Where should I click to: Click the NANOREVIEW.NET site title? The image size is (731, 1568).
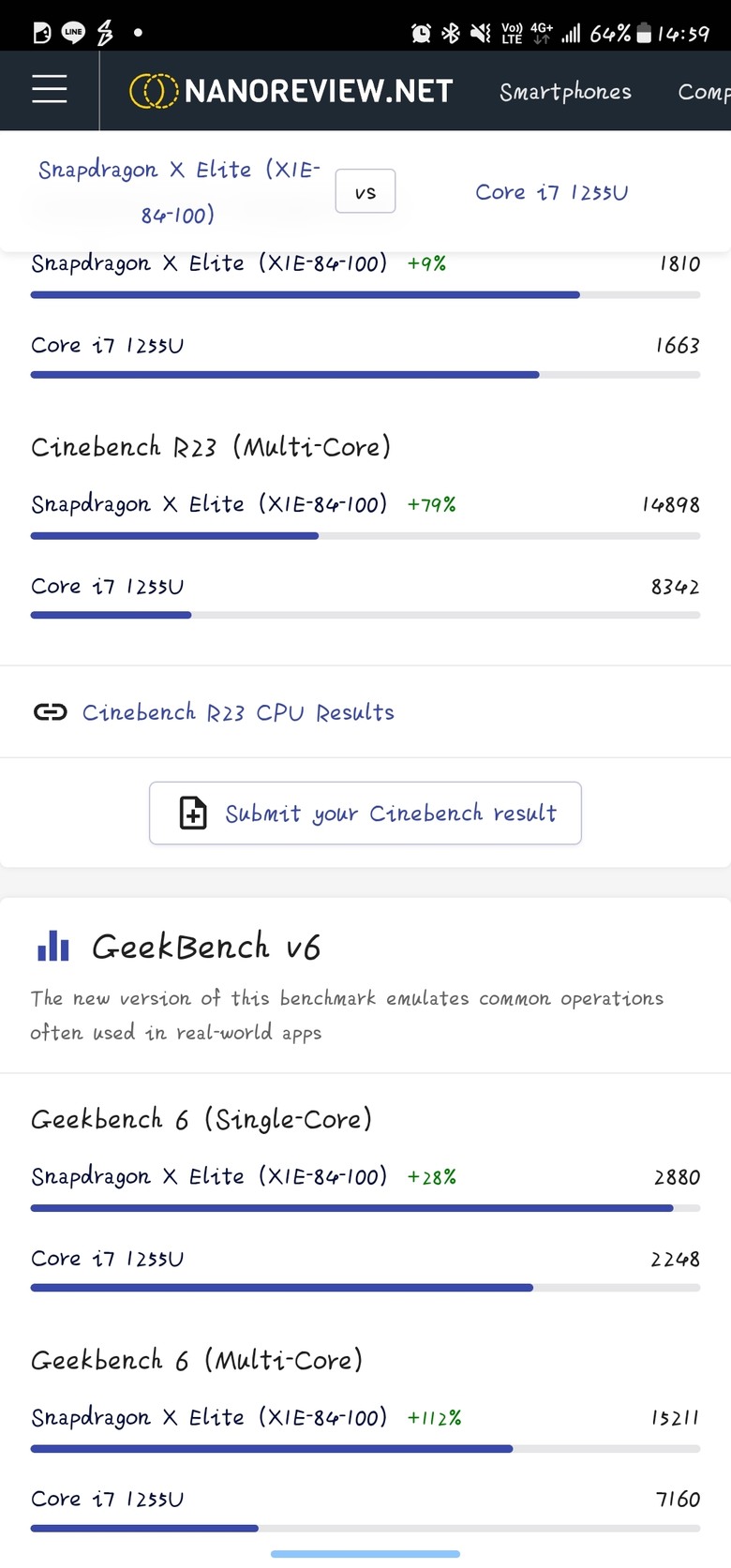319,91
